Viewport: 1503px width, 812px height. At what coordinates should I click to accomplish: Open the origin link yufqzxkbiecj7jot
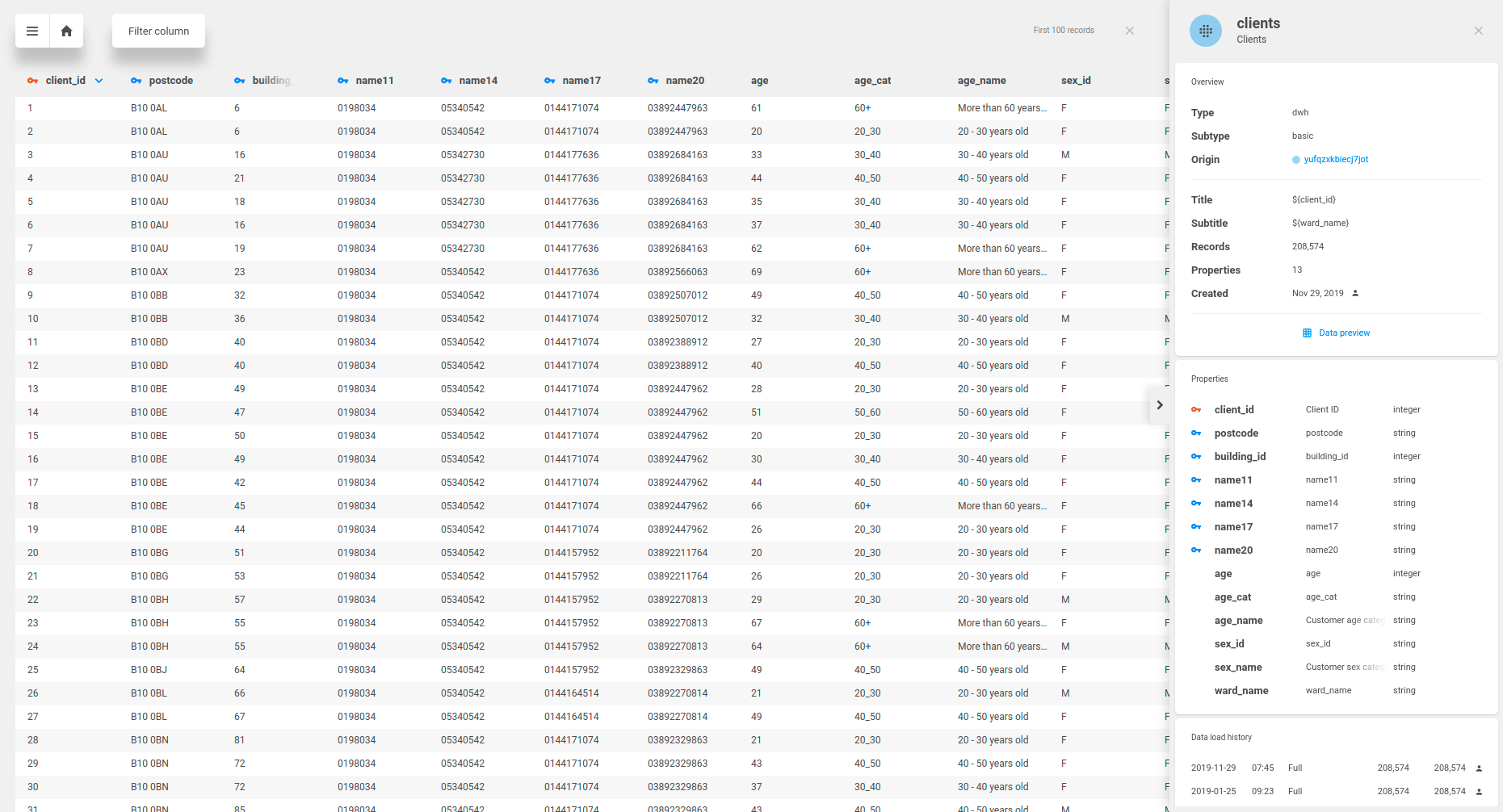[x=1336, y=160]
